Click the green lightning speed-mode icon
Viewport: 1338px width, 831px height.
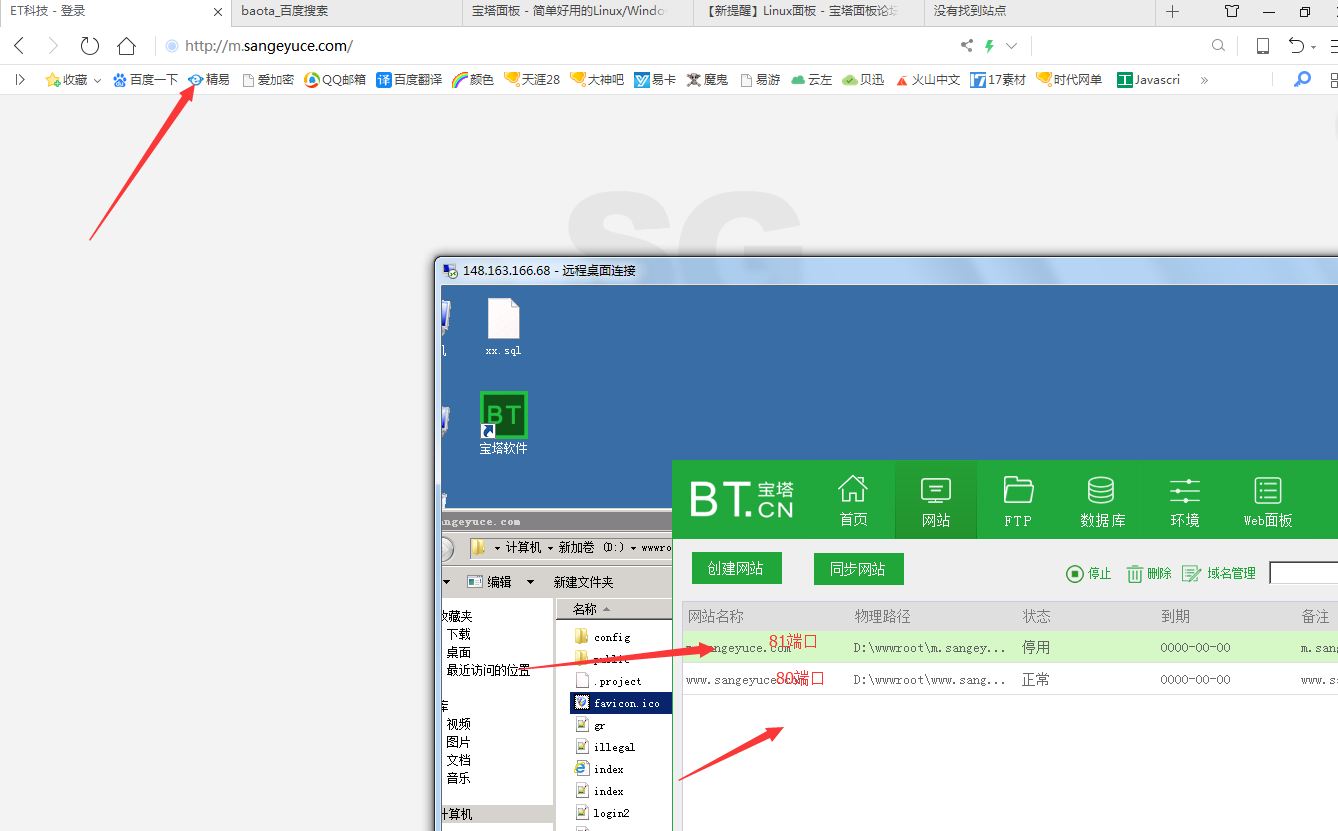tap(989, 46)
